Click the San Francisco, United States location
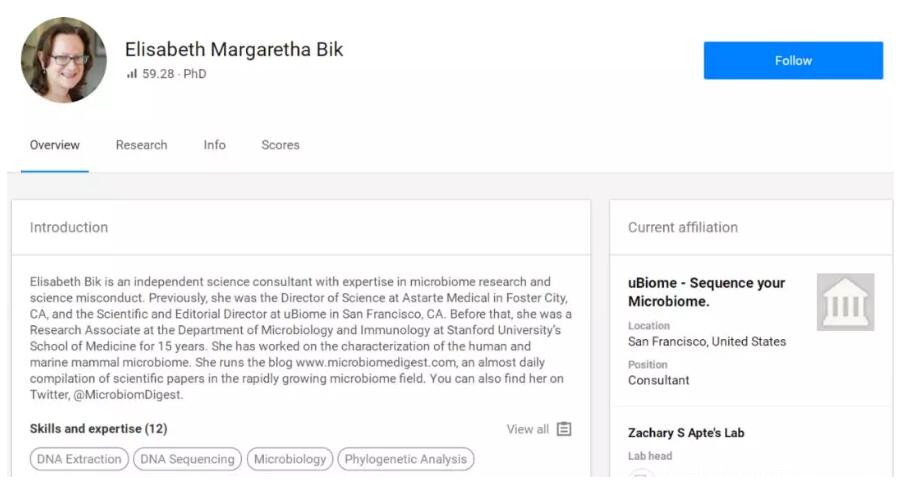This screenshot has height=500, width=897. coord(707,342)
